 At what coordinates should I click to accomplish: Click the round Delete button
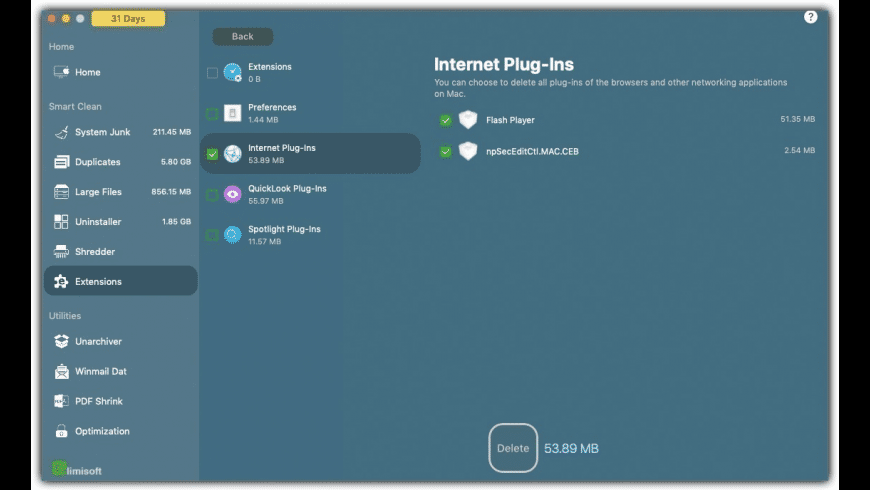coord(513,448)
